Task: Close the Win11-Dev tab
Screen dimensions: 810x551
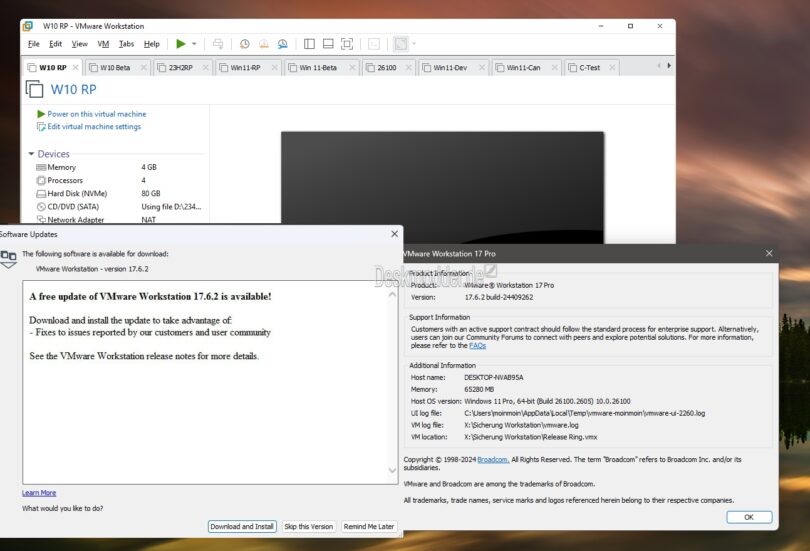Action: tap(482, 68)
